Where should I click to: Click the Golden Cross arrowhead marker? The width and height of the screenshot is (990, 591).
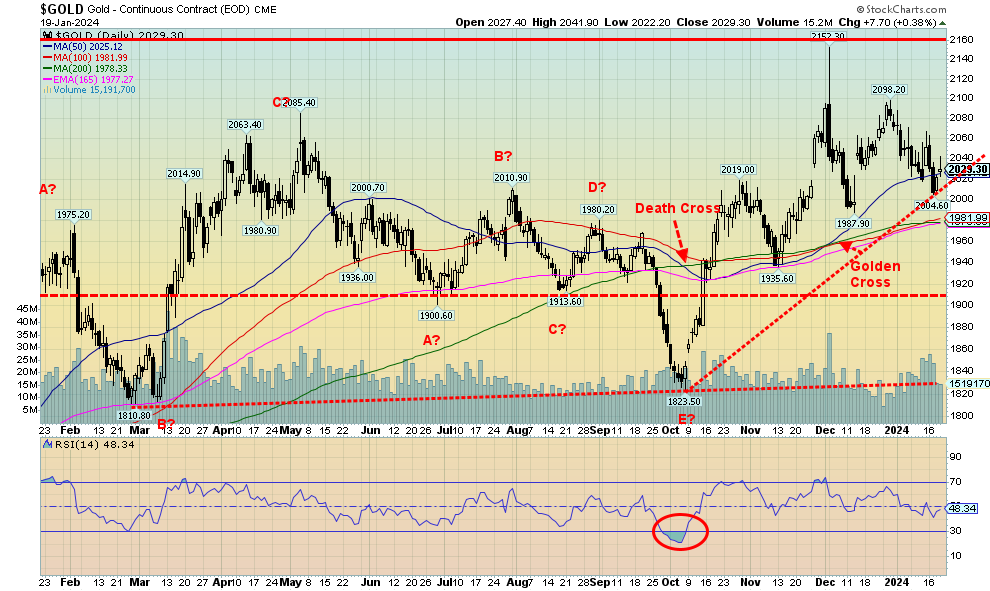click(846, 245)
